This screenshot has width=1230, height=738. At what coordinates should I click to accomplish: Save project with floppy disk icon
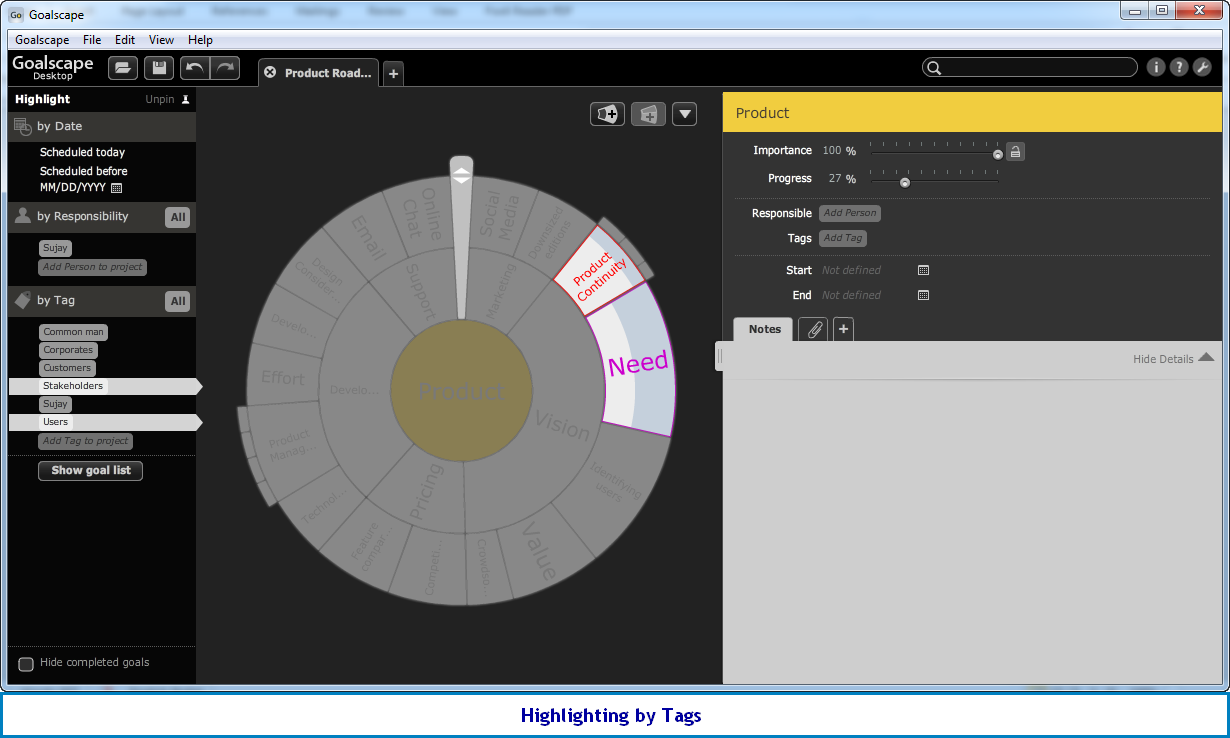pos(159,68)
